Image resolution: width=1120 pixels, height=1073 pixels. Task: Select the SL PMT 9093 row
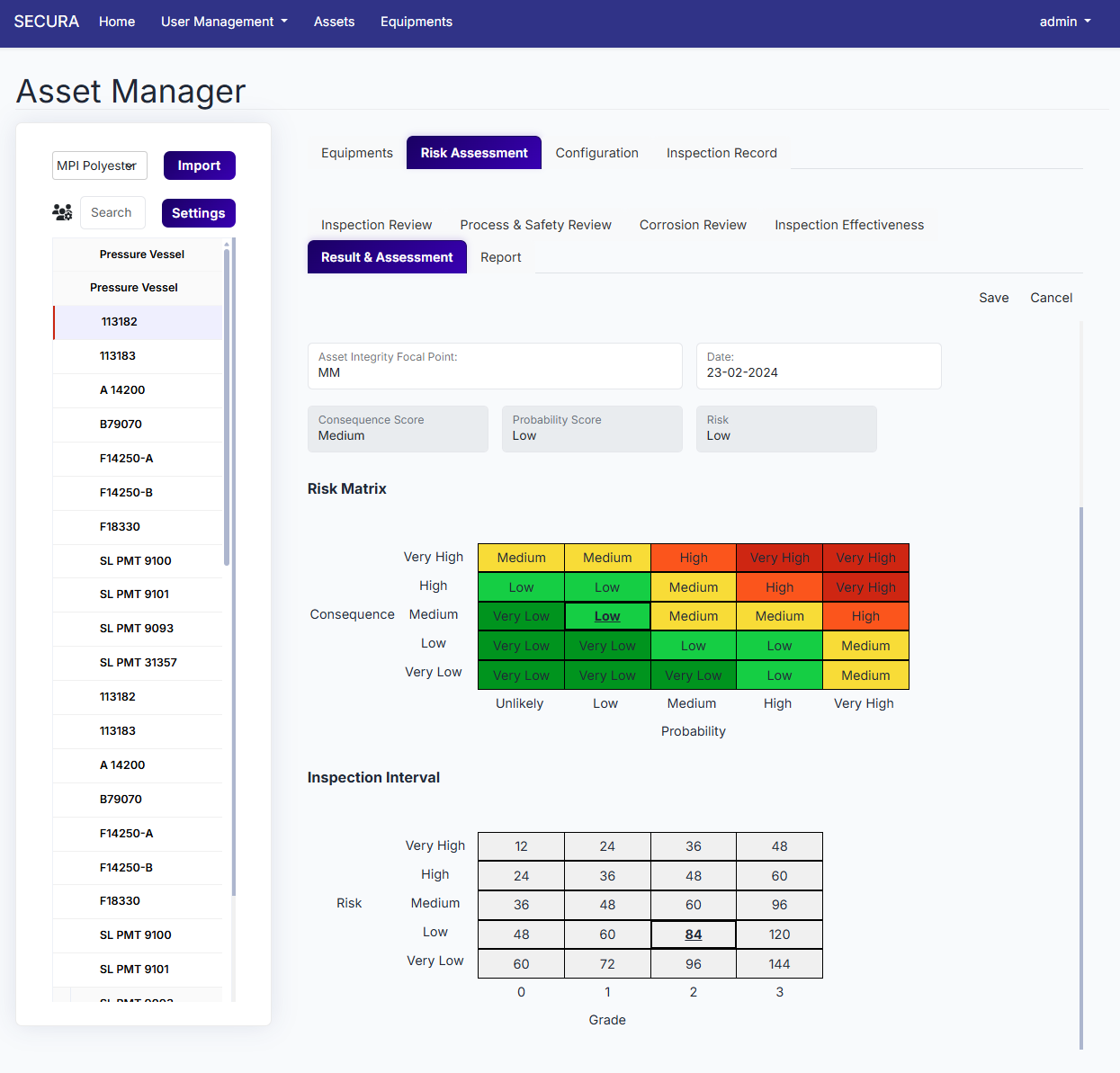pyautogui.click(x=138, y=629)
